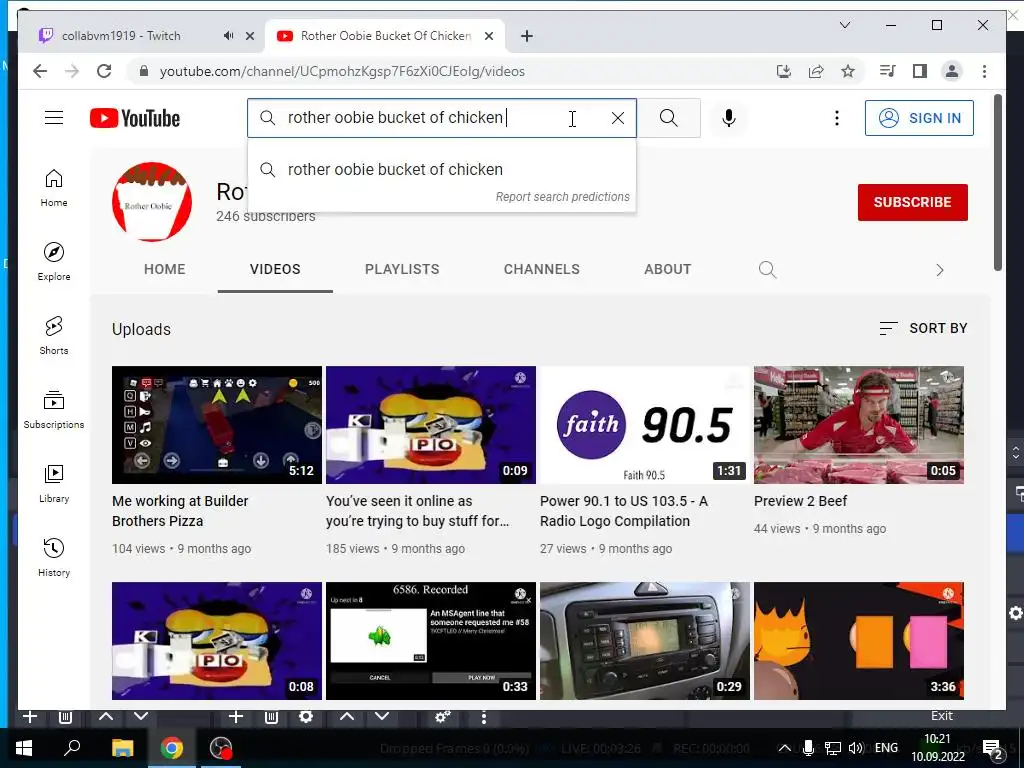Install app icon in the address bar

(784, 71)
